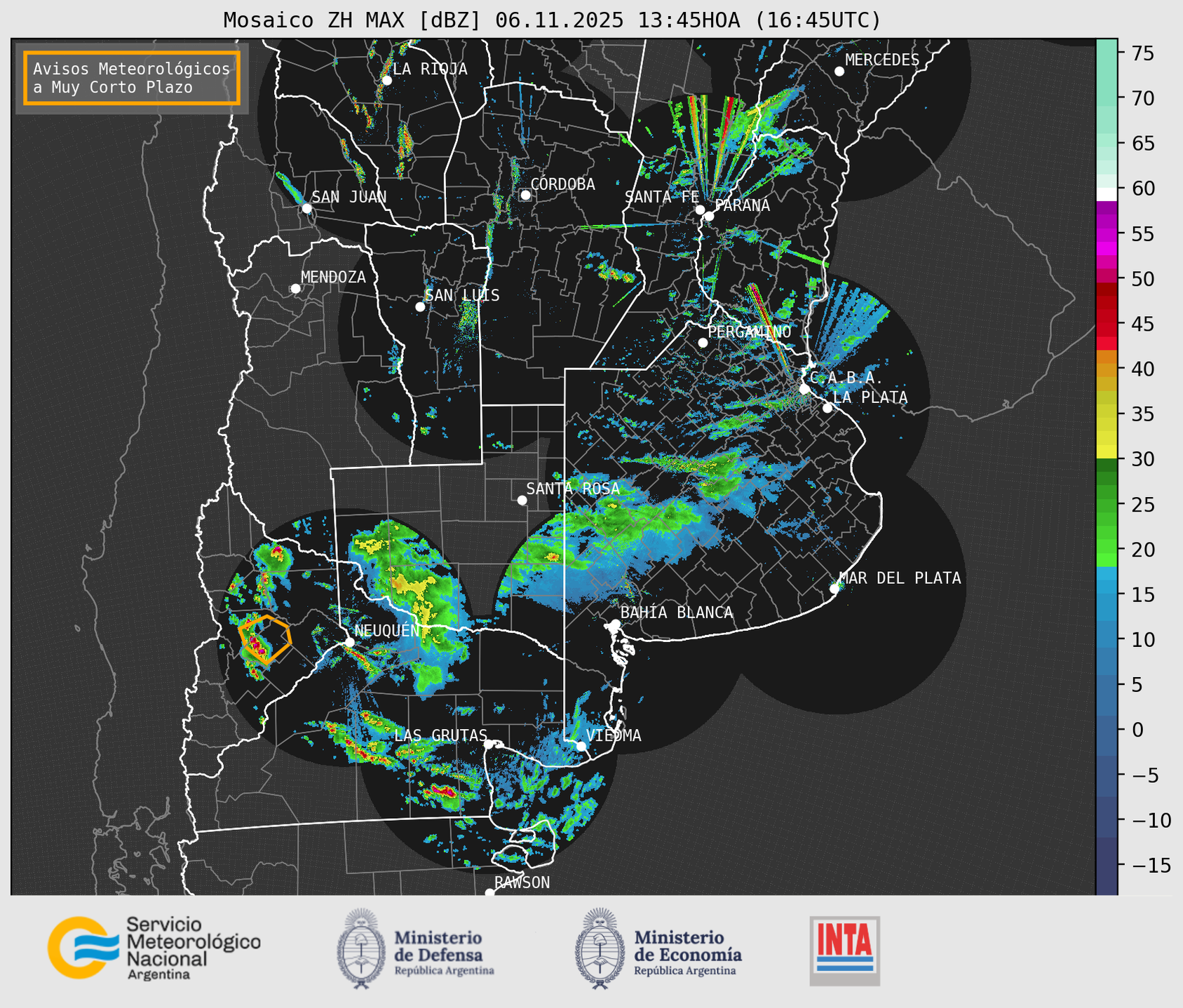Click the orange warning polygon west of Neuquén
The width and height of the screenshot is (1183, 1008).
point(265,639)
